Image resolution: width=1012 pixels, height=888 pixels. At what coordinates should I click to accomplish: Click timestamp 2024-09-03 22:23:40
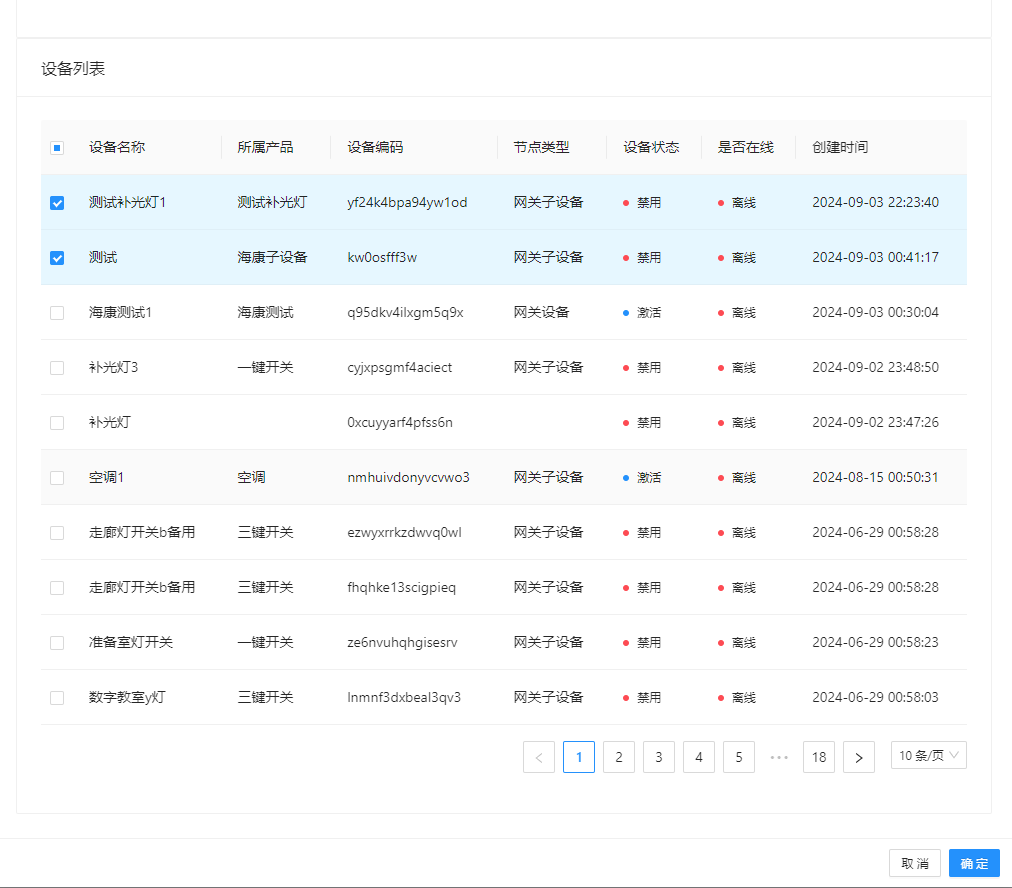[875, 202]
